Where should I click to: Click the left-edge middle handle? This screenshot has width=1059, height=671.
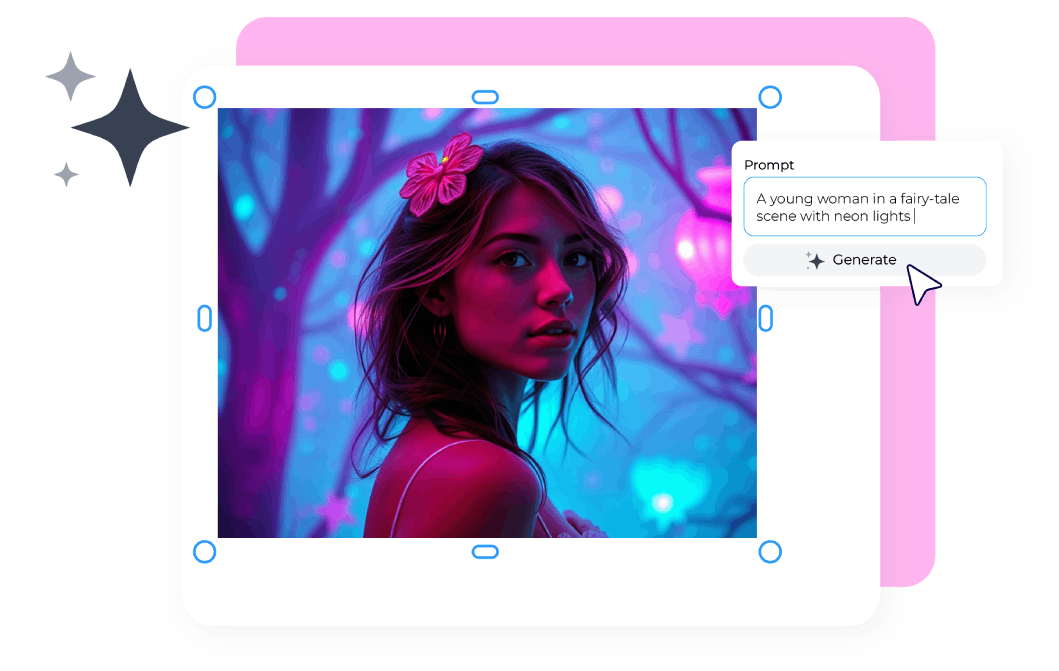(205, 320)
